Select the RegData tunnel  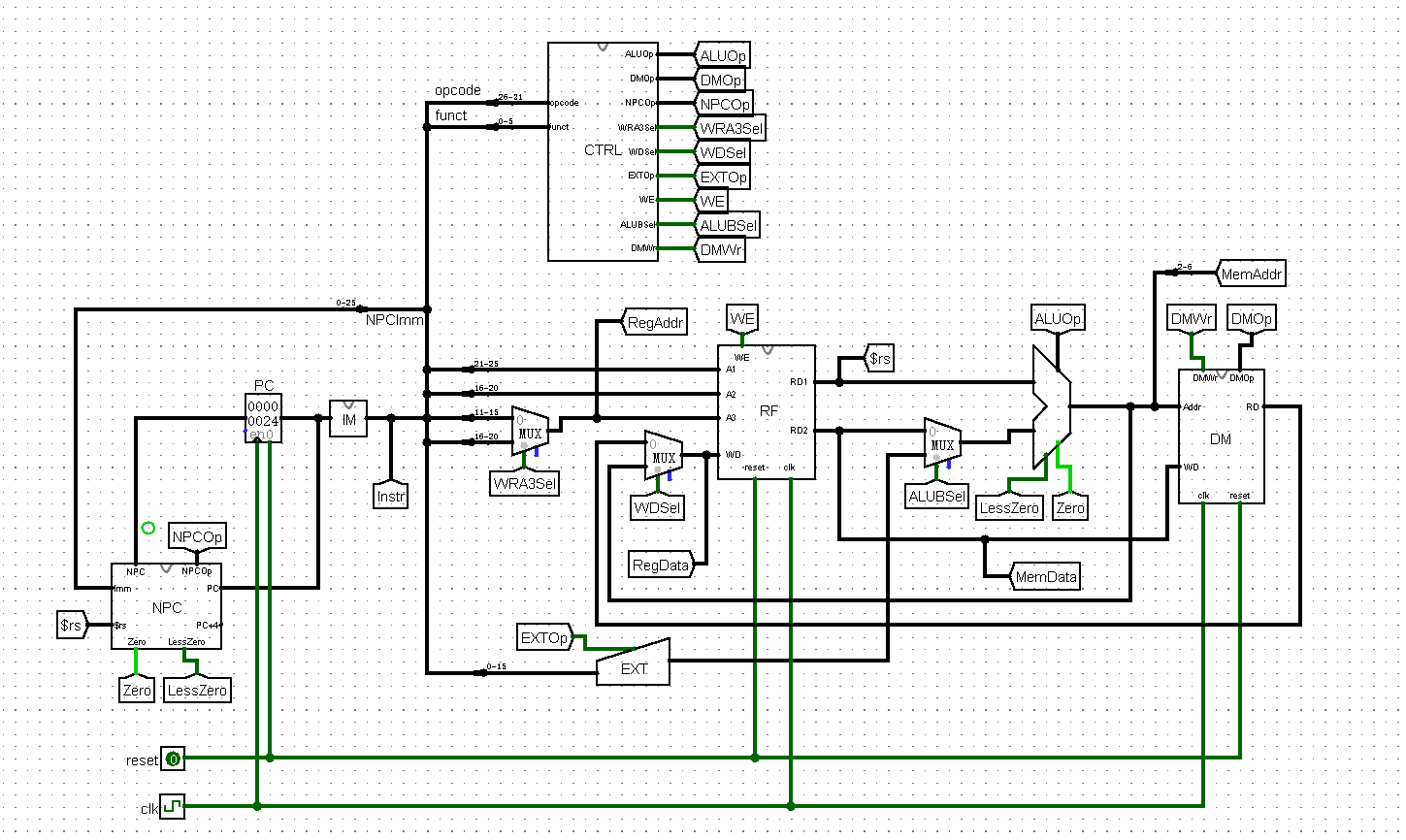pyautogui.click(x=662, y=565)
